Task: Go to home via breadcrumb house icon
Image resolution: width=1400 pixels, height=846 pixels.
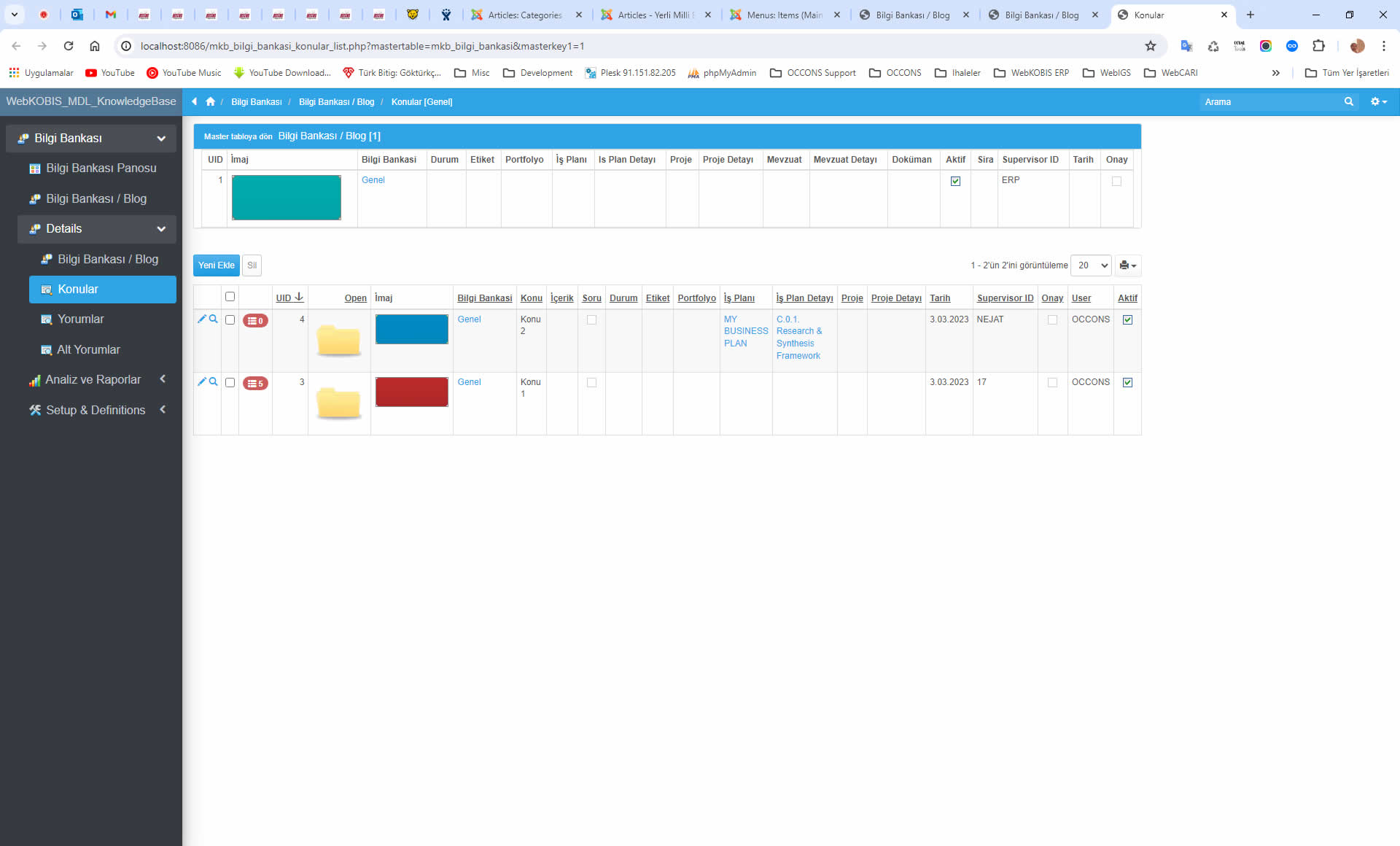Action: coord(210,101)
